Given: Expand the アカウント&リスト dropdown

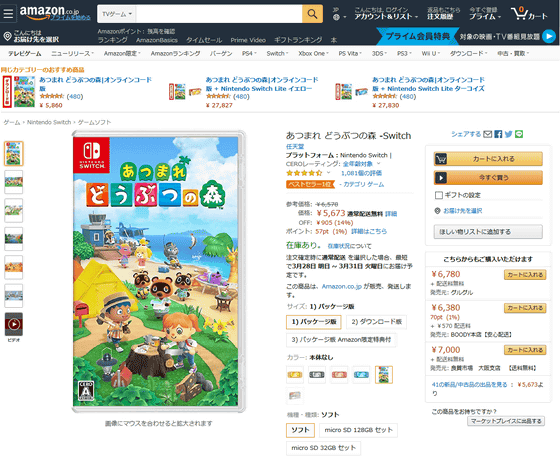Looking at the screenshot, I should [x=386, y=14].
